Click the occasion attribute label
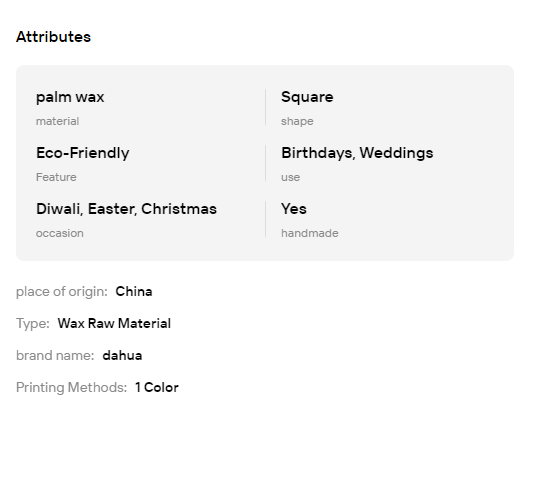The width and height of the screenshot is (534, 484). coord(60,233)
